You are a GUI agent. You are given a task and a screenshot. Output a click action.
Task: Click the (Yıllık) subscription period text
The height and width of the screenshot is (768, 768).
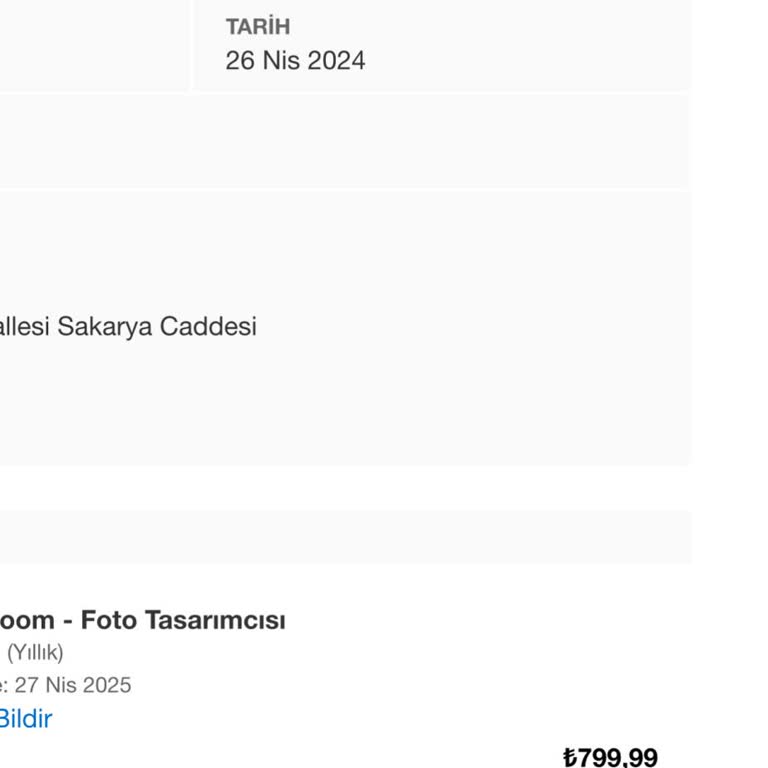[x=35, y=653]
